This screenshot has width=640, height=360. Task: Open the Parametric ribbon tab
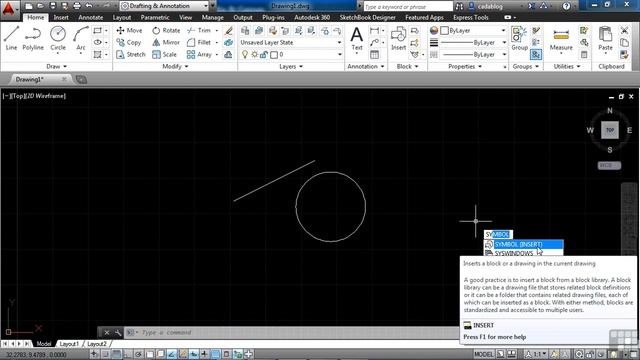tap(155, 18)
